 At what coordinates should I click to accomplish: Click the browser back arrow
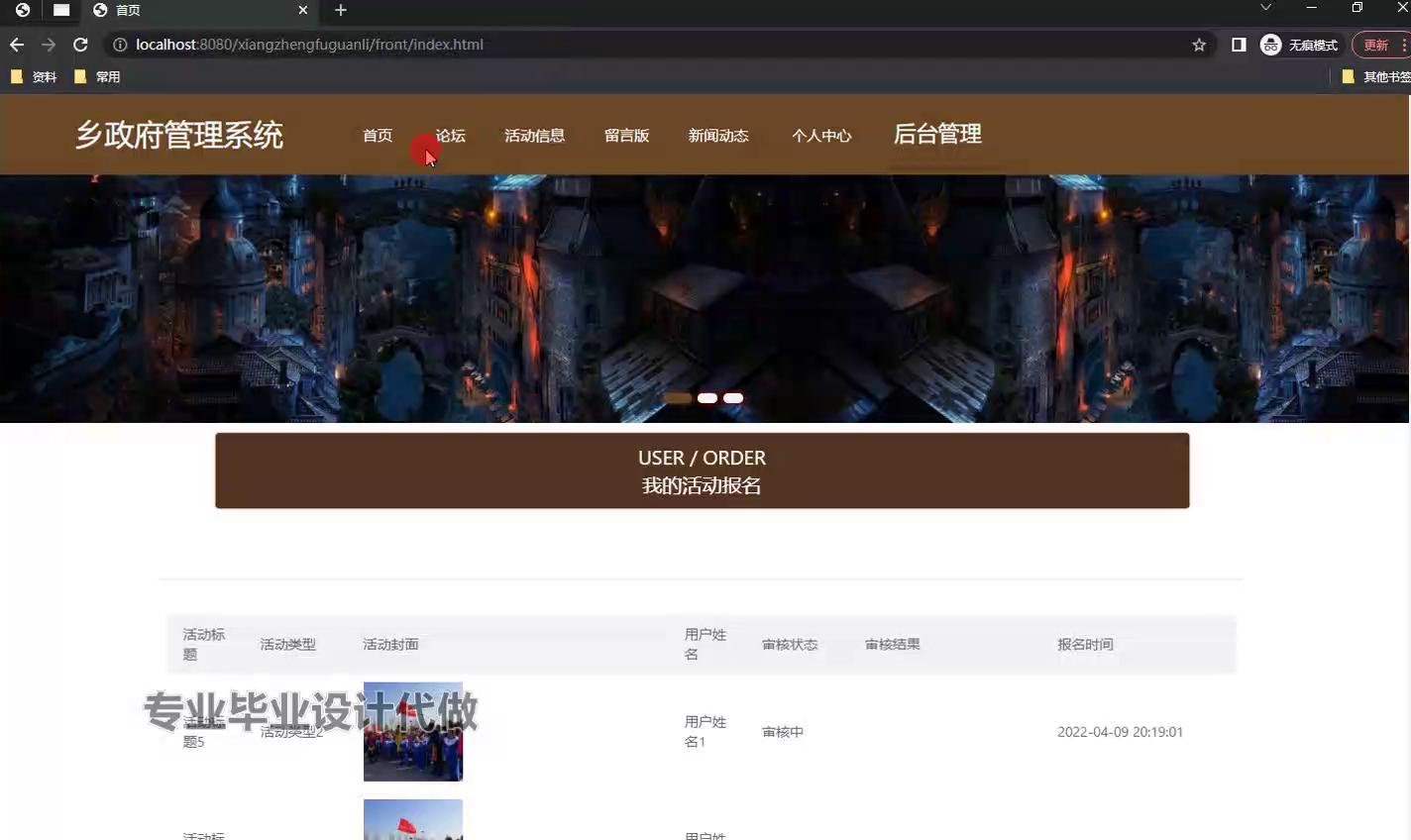tap(17, 45)
